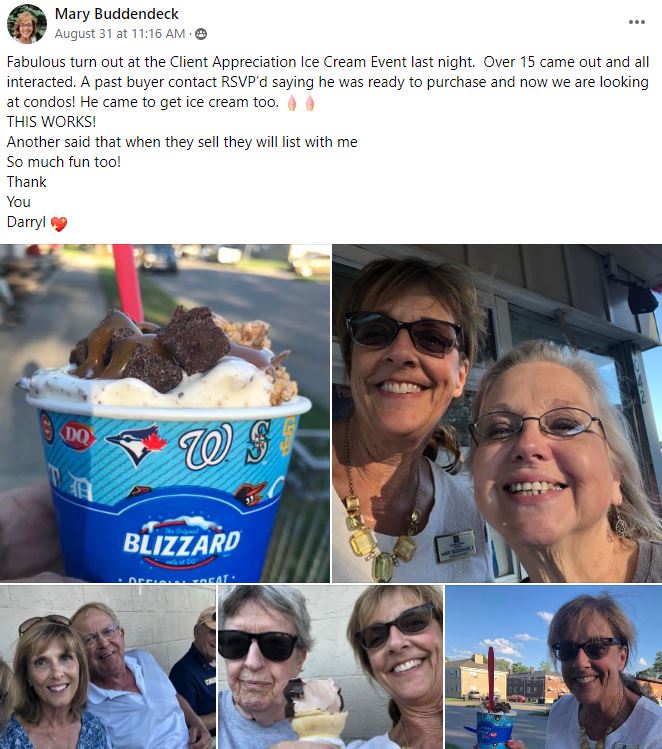Screen dimensions: 662x749
Task: Open the photo of the seated couple
Action: coord(108,667)
